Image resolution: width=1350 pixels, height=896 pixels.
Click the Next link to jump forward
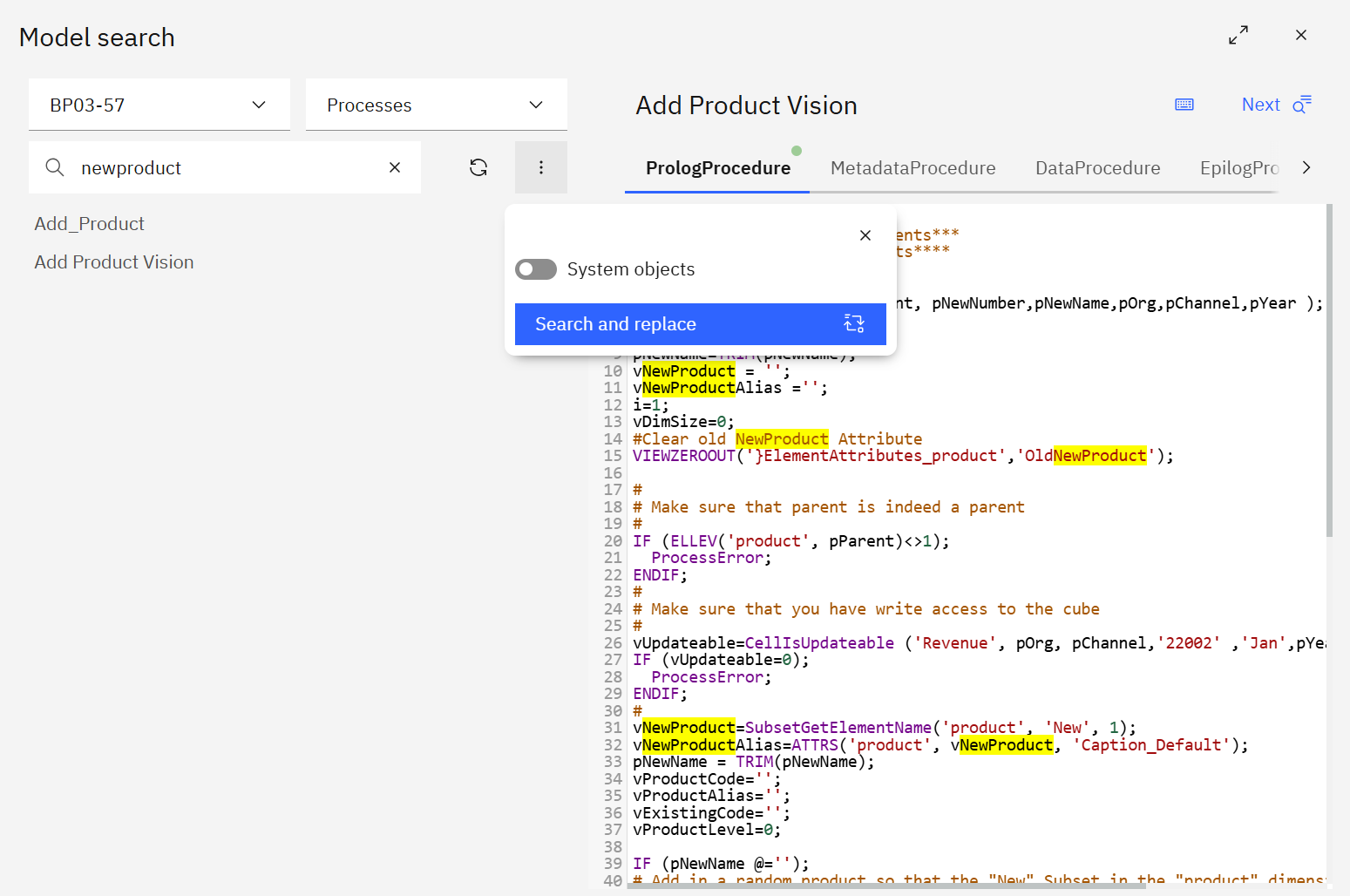coord(1260,104)
